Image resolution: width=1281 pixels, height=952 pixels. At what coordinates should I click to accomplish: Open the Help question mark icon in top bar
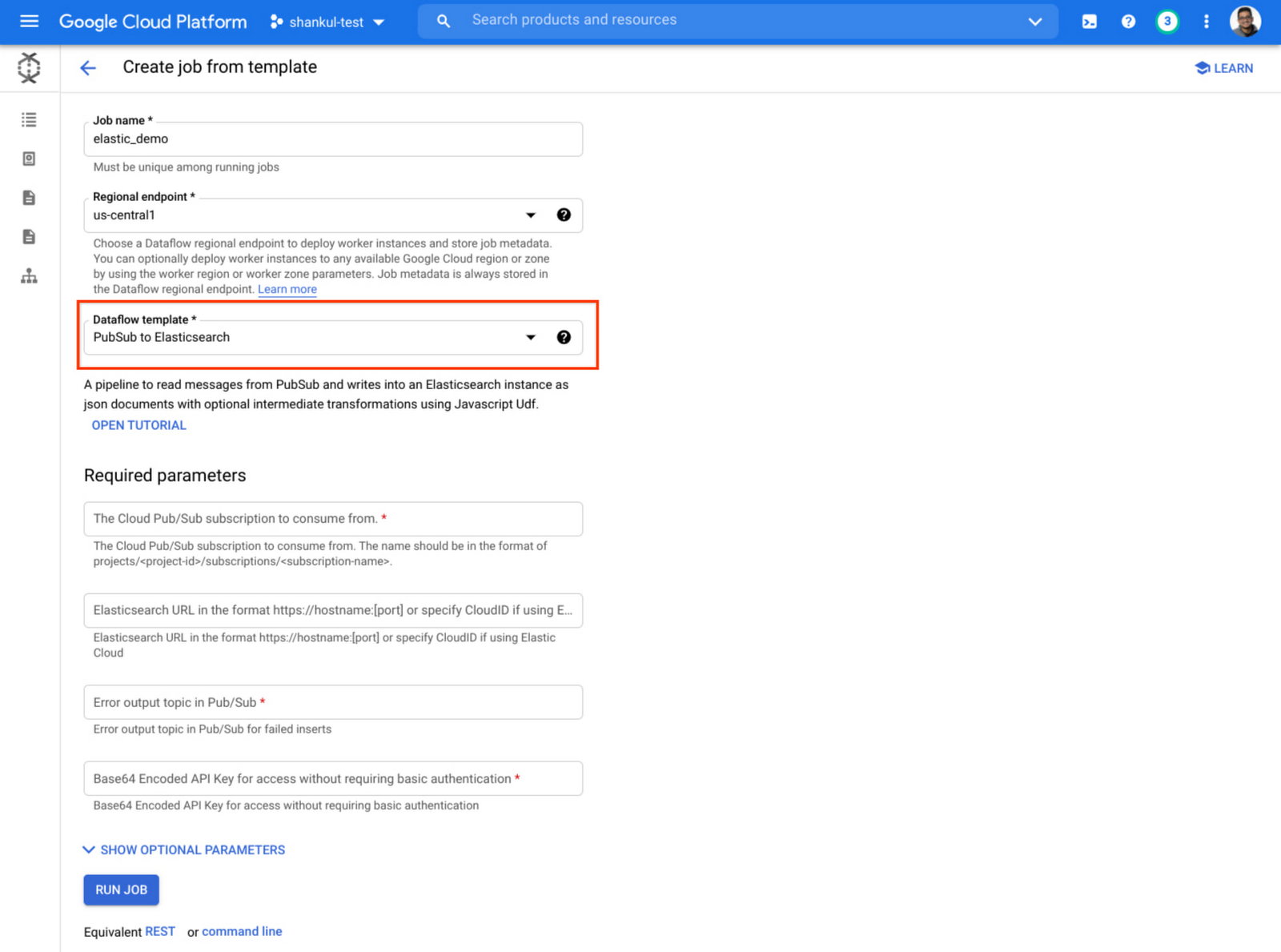[1128, 22]
